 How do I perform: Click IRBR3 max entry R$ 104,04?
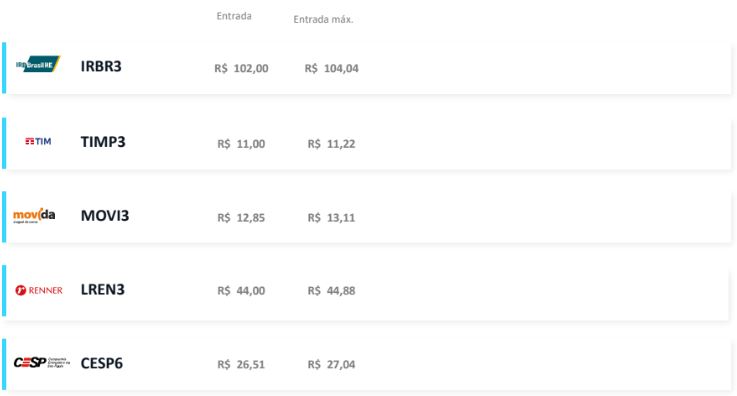point(331,68)
